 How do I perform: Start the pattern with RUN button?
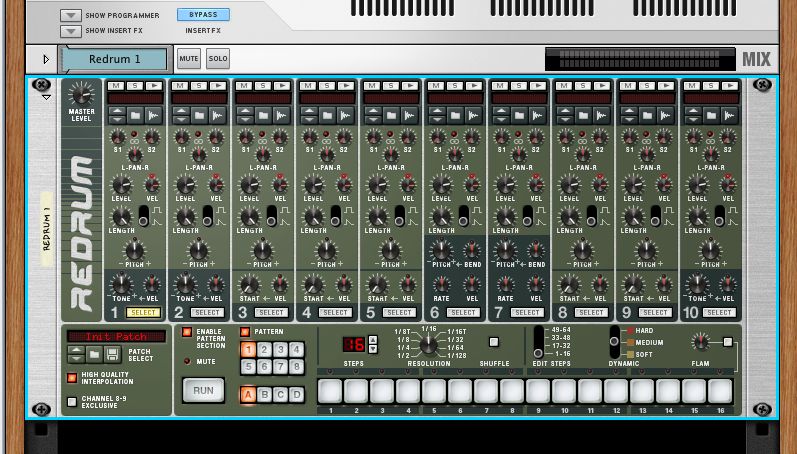203,390
